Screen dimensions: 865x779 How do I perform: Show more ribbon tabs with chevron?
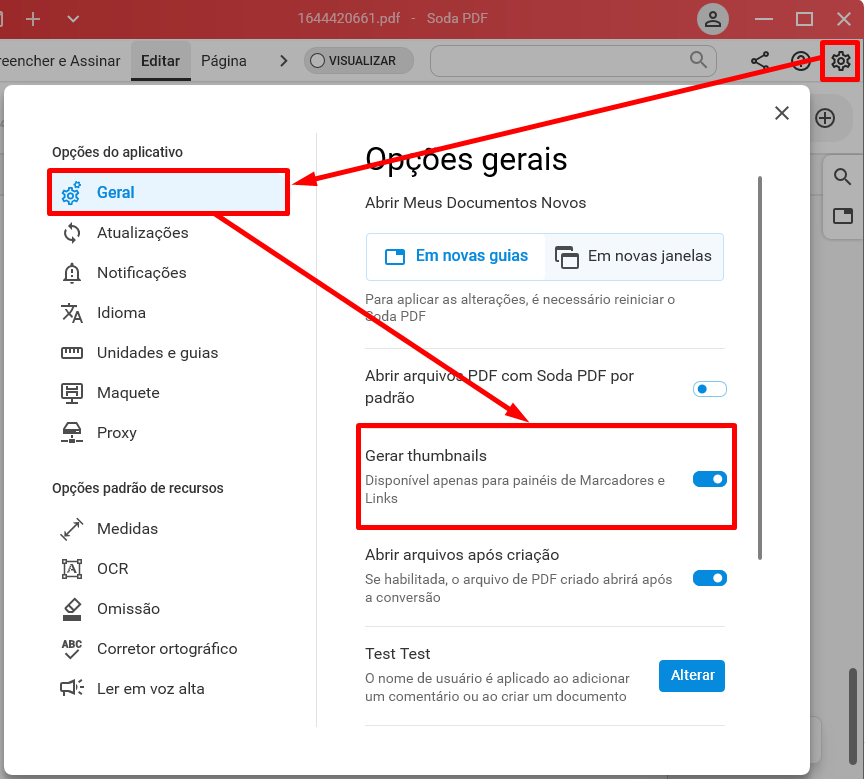(x=284, y=61)
